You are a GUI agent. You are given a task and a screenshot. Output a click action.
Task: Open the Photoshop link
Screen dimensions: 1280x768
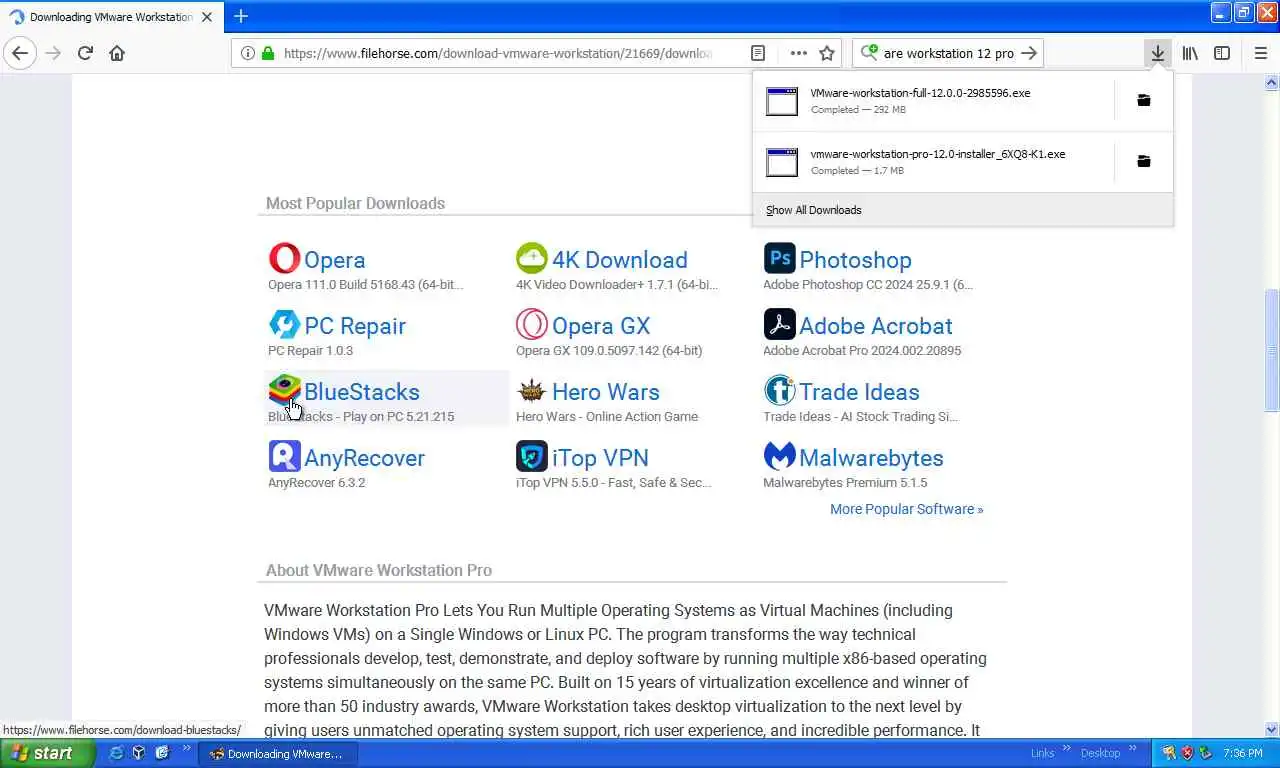[855, 260]
